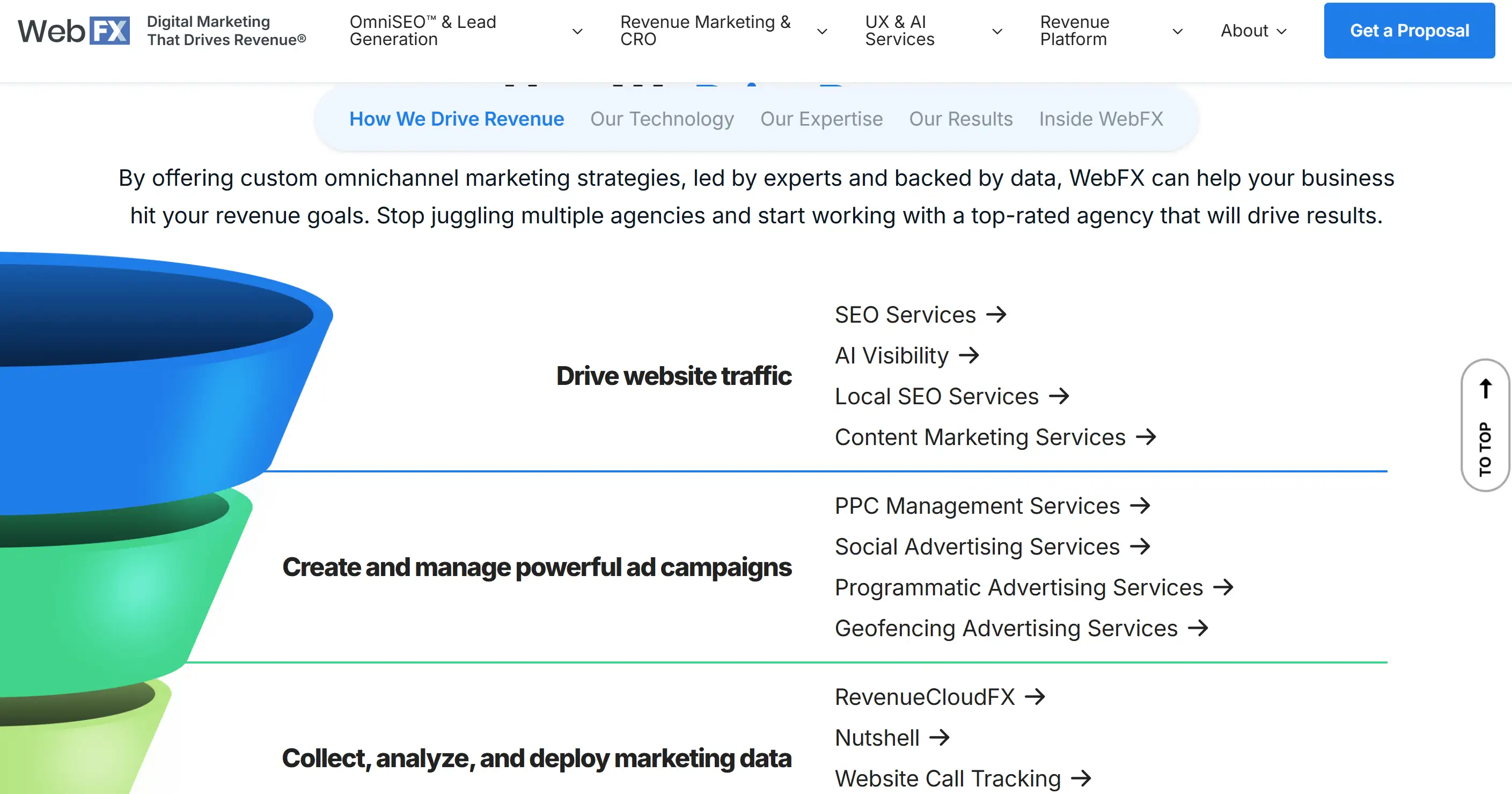Click the arrow after Website Call Tracking
This screenshot has height=794, width=1512.
pyautogui.click(x=1081, y=779)
